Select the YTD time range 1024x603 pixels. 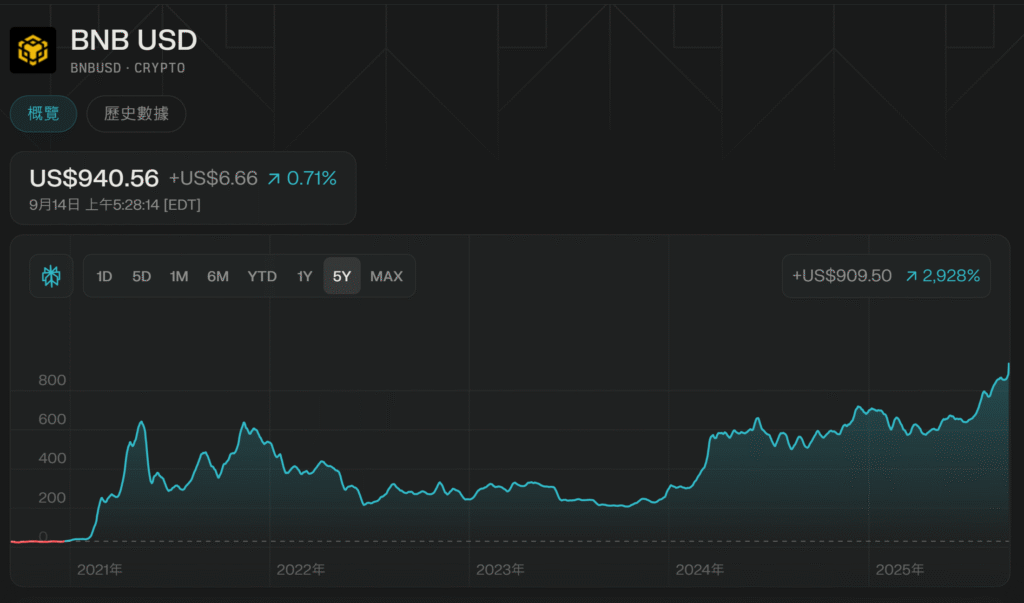262,276
